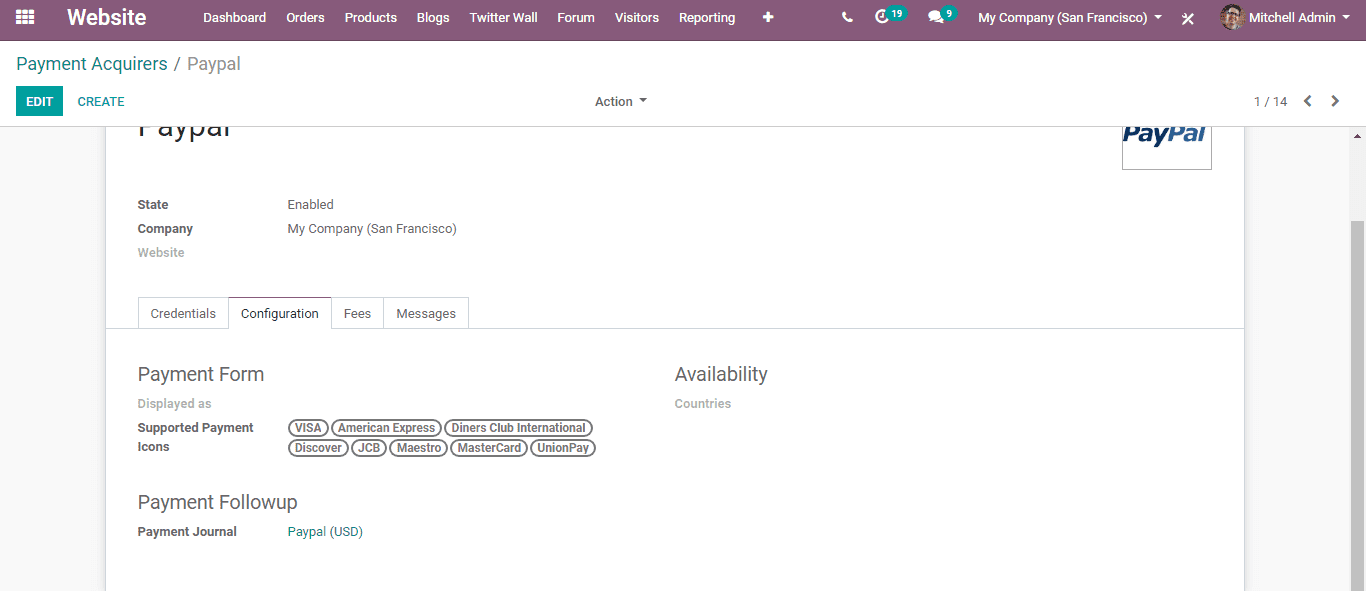Open conversations icon with 9 badge
This screenshot has height=591, width=1366.
click(942, 16)
